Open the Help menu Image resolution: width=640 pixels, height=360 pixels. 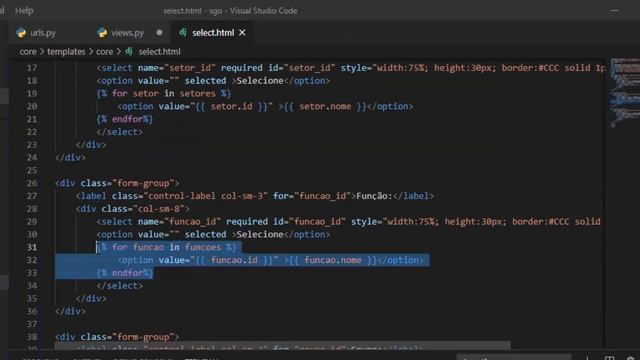coord(24,11)
